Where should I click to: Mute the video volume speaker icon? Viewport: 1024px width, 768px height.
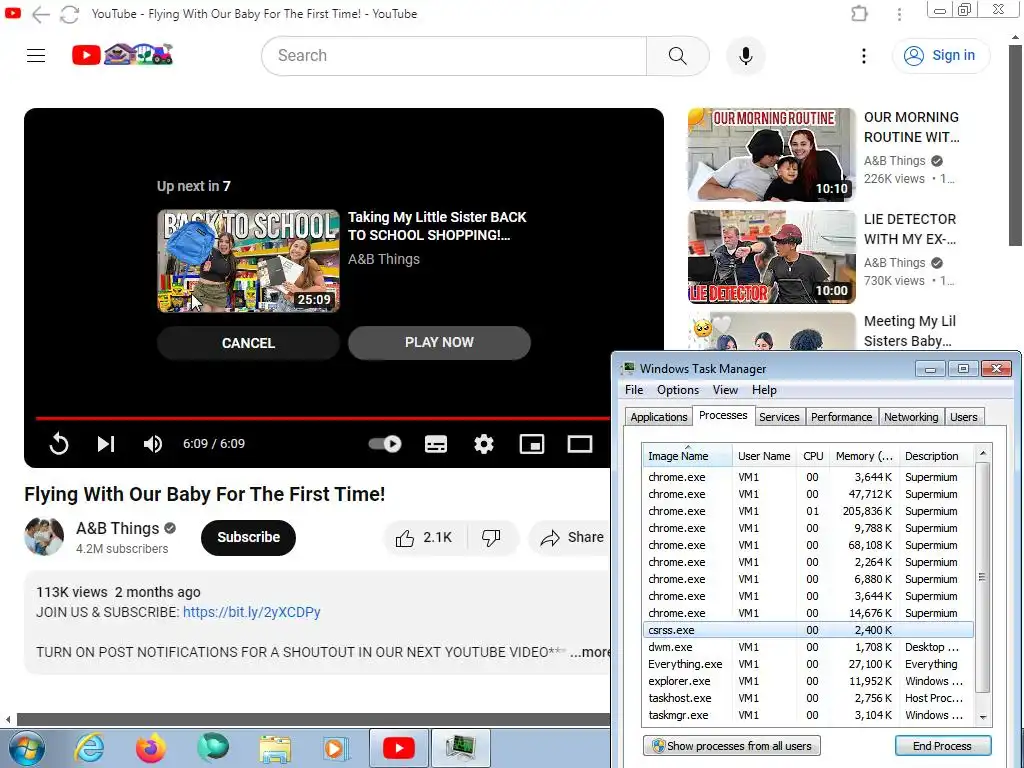[153, 444]
